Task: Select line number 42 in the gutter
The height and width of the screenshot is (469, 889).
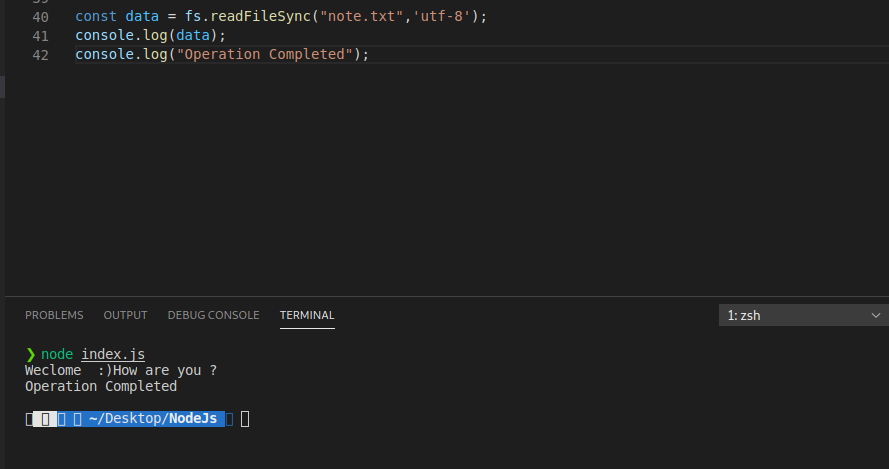Action: pos(40,55)
